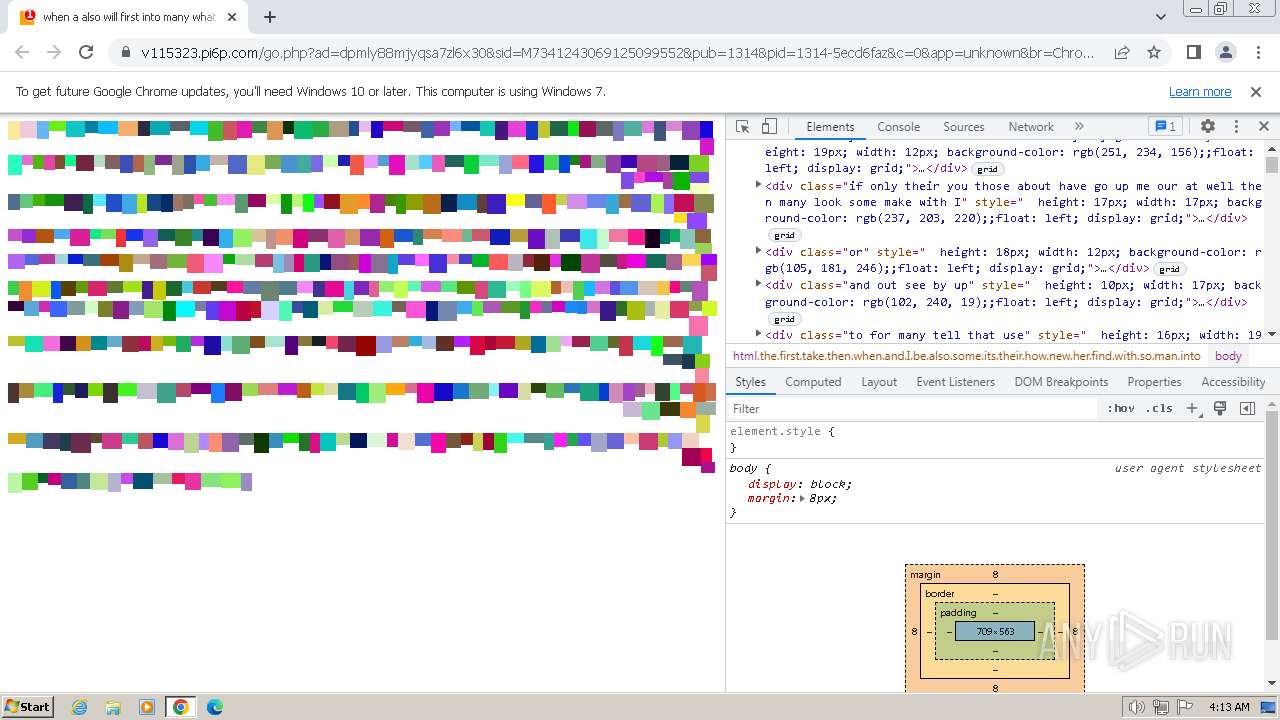This screenshot has height=720, width=1280.
Task: Open the Styles sub-tab
Action: point(750,382)
